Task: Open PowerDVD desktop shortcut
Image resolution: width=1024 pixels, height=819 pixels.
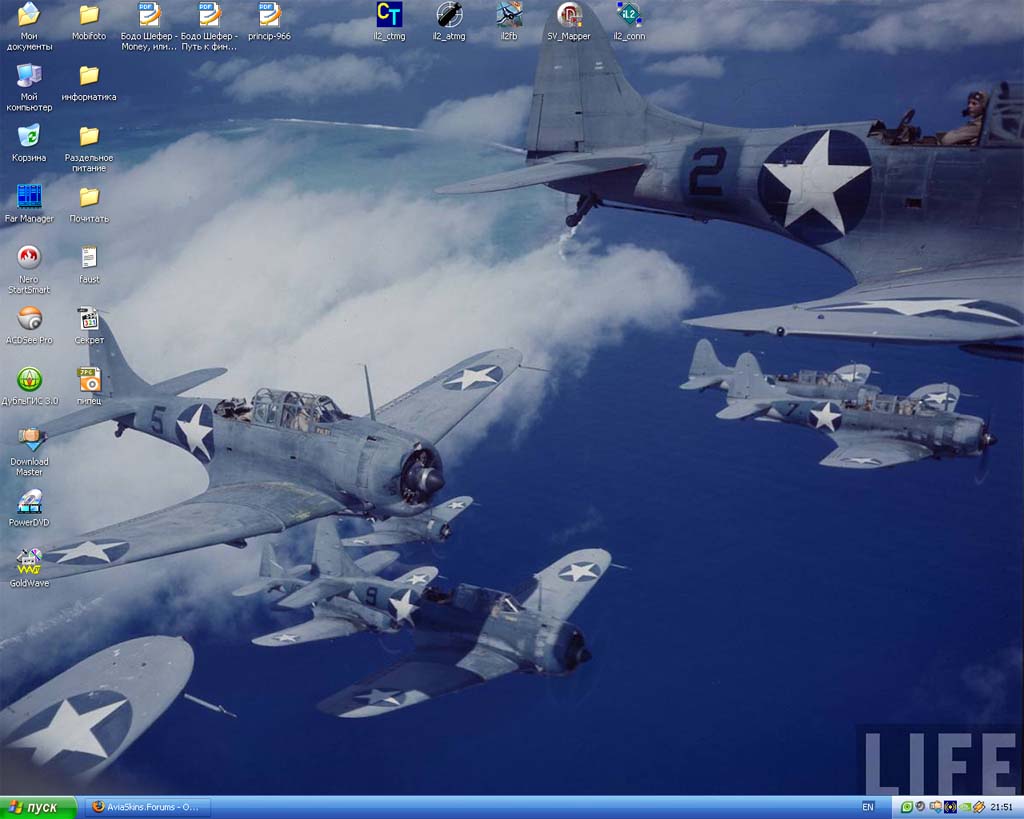Action: [29, 502]
